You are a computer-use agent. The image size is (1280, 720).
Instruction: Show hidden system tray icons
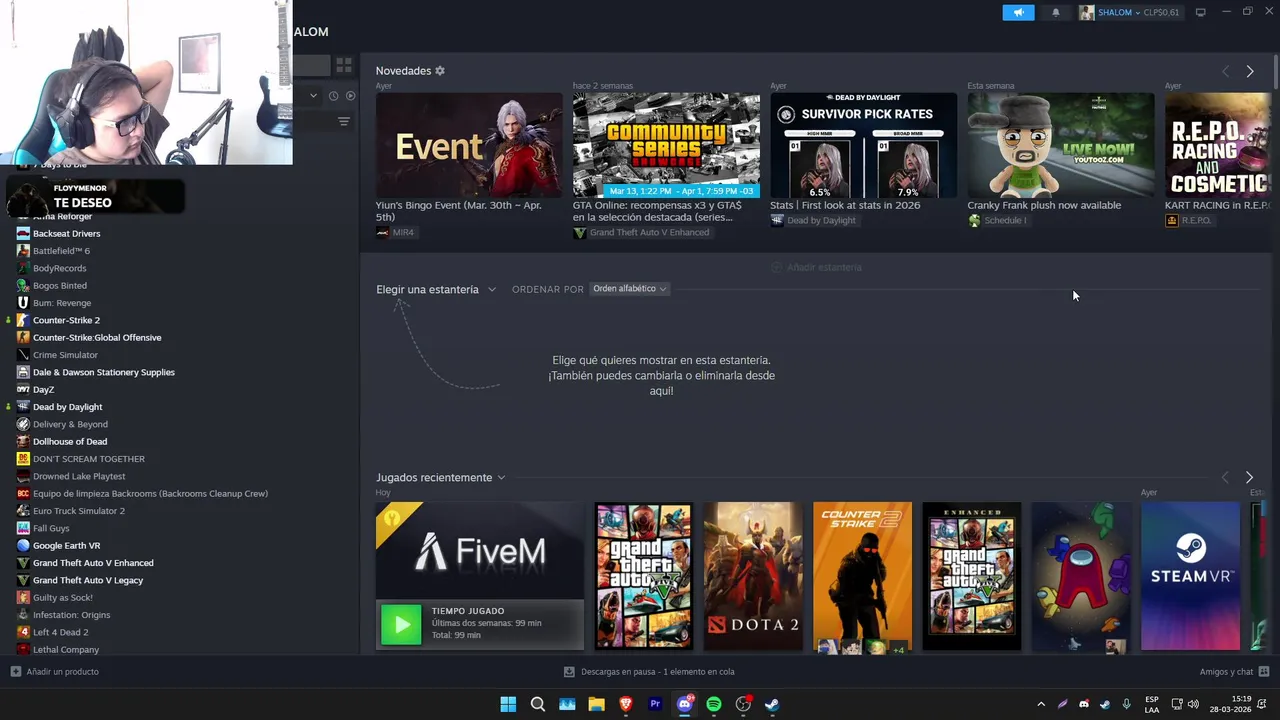tap(1041, 704)
